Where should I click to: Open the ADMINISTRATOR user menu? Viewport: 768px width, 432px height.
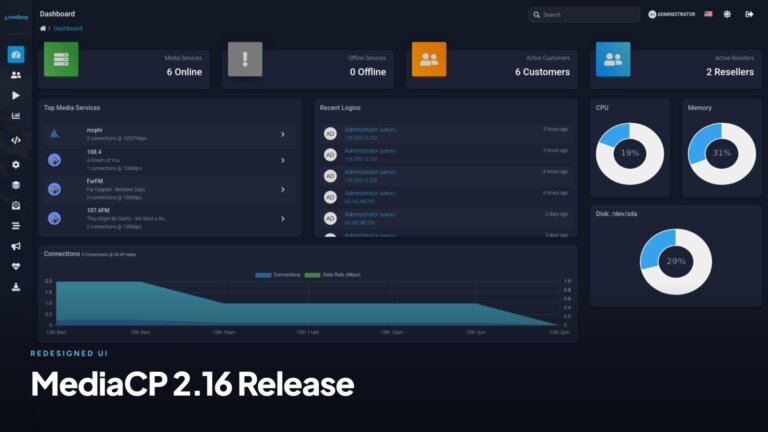672,15
